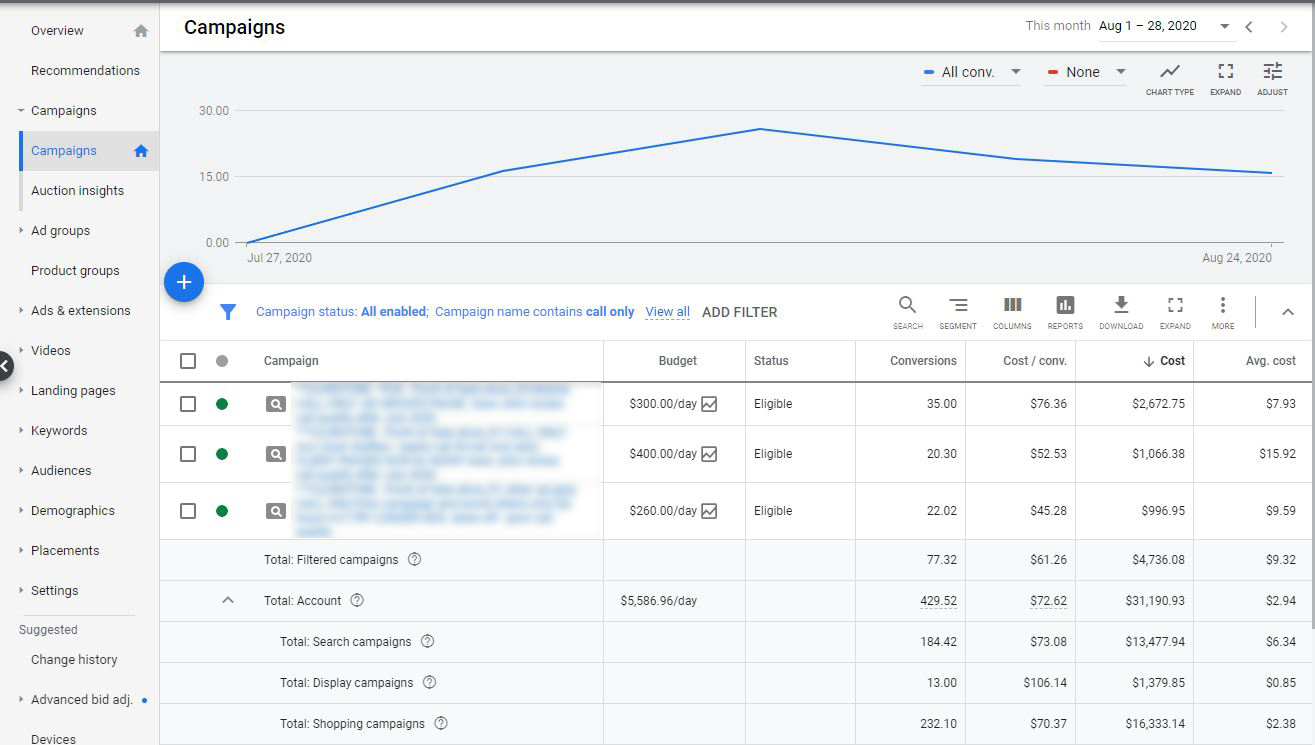
Task: Click the blue plus create campaign button
Action: (184, 283)
